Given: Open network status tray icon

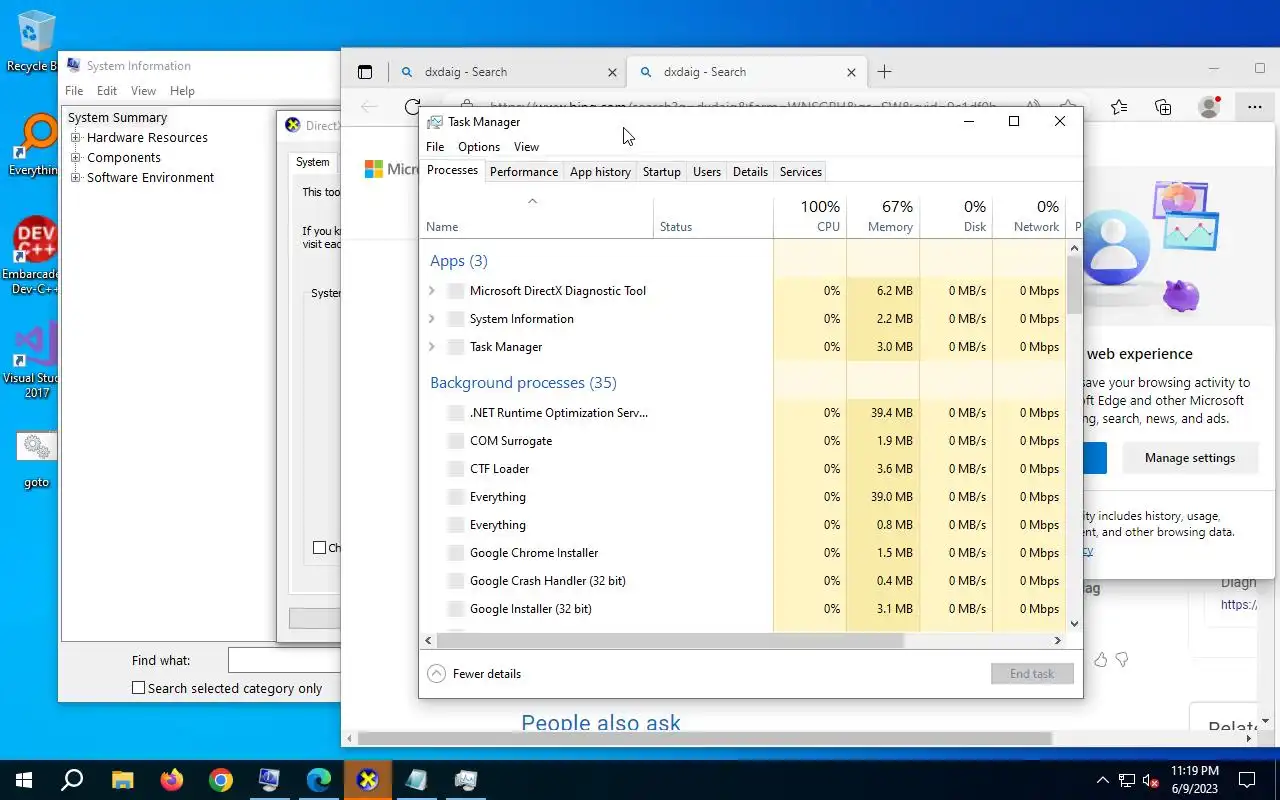Looking at the screenshot, I should point(1127,780).
